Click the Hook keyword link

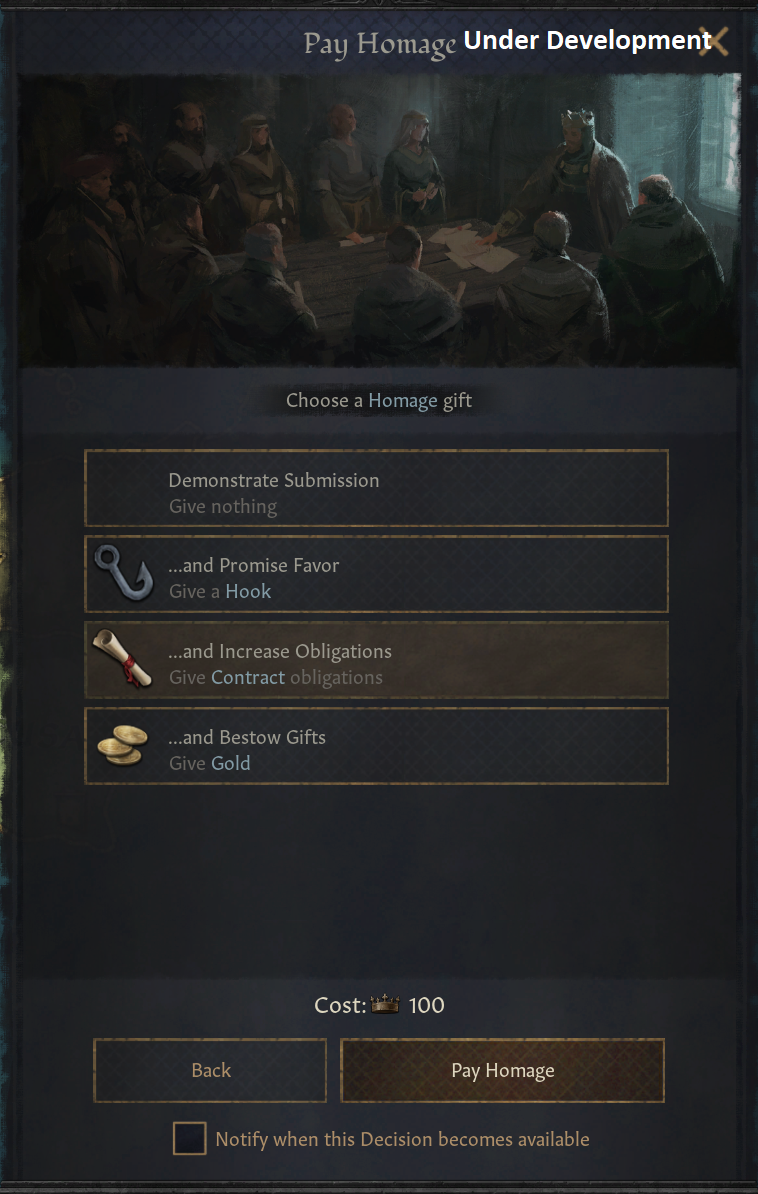pyautogui.click(x=248, y=592)
